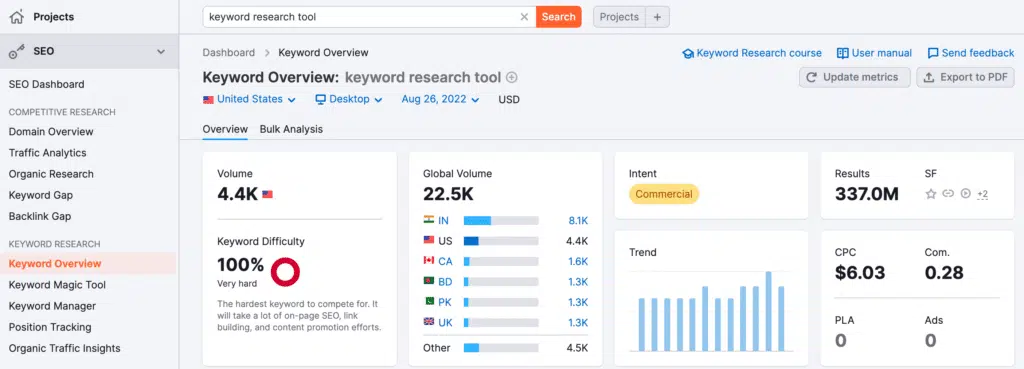
Task: Collapse the SEO sidebar section
Action: point(161,52)
